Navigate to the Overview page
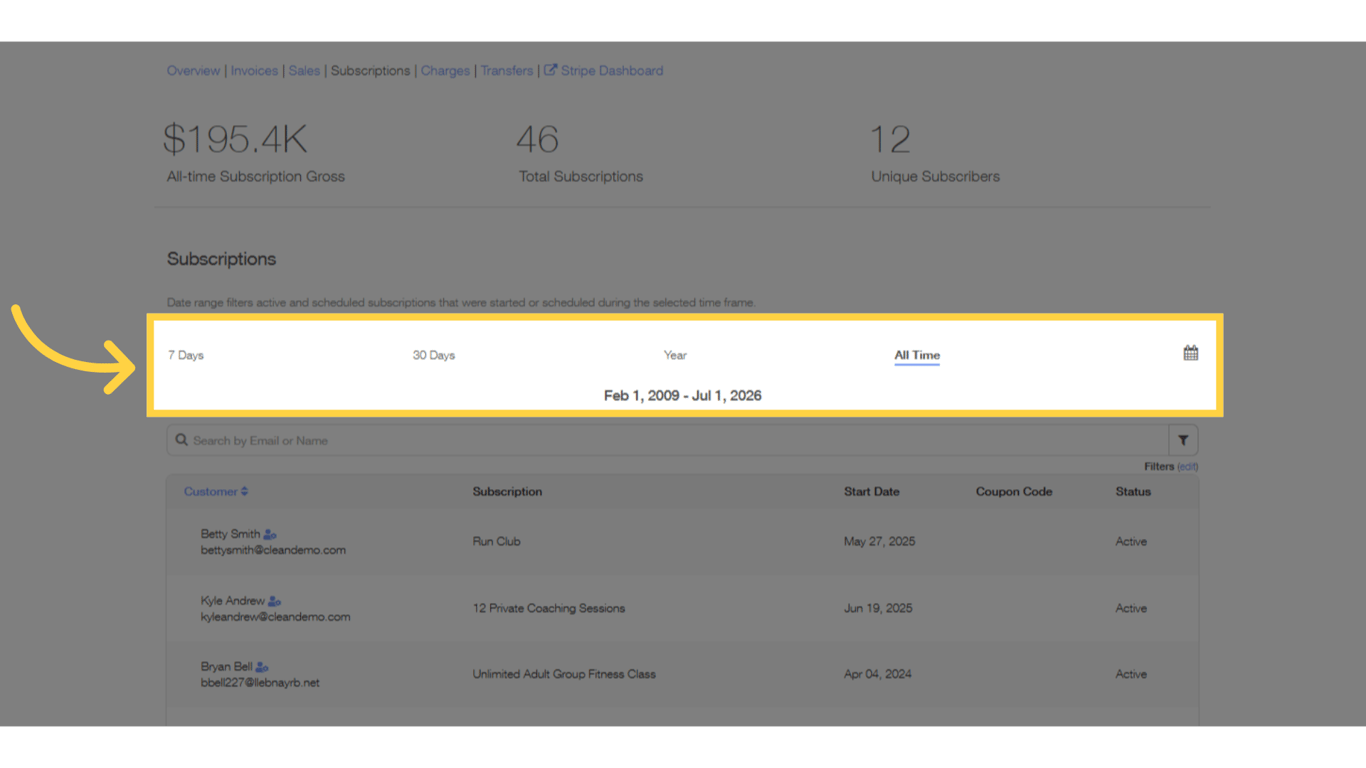Viewport: 1366px width, 768px height. 193,70
